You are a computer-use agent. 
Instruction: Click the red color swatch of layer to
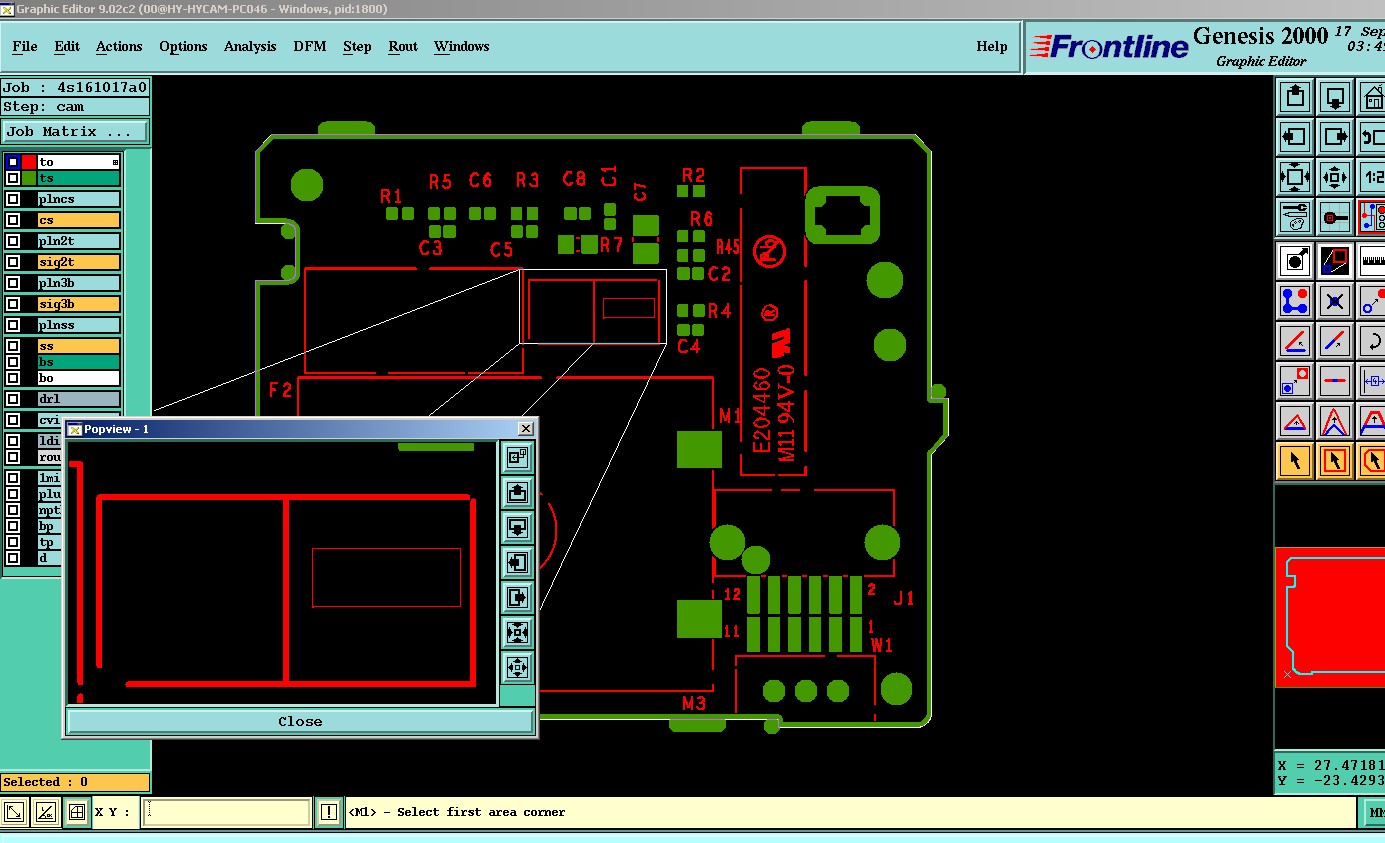(x=29, y=162)
